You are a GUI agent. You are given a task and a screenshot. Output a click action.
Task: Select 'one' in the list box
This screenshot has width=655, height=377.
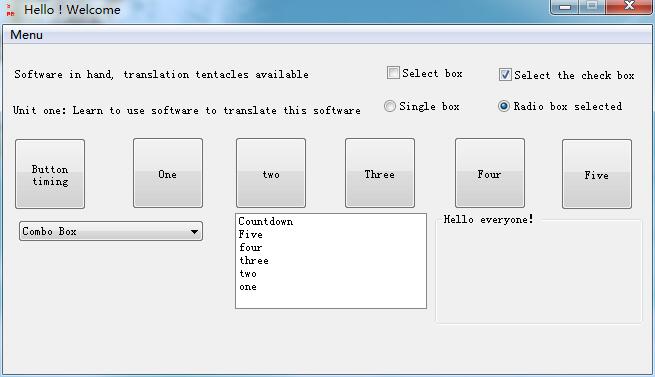pyautogui.click(x=330, y=287)
